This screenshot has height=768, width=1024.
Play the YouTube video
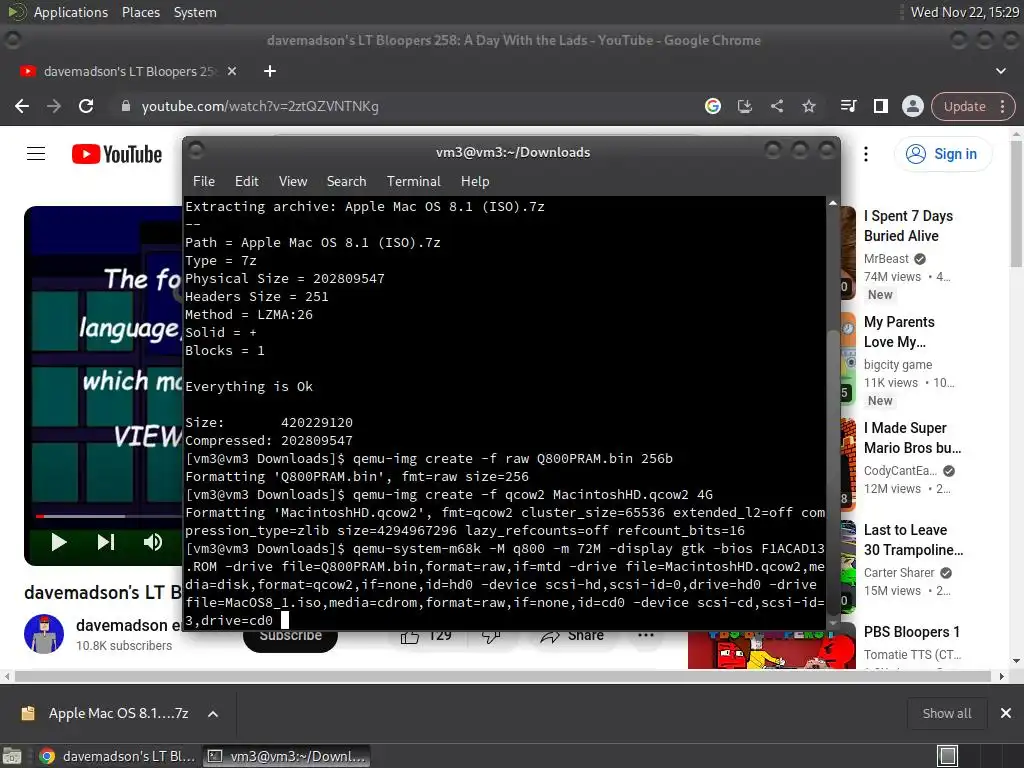[59, 542]
